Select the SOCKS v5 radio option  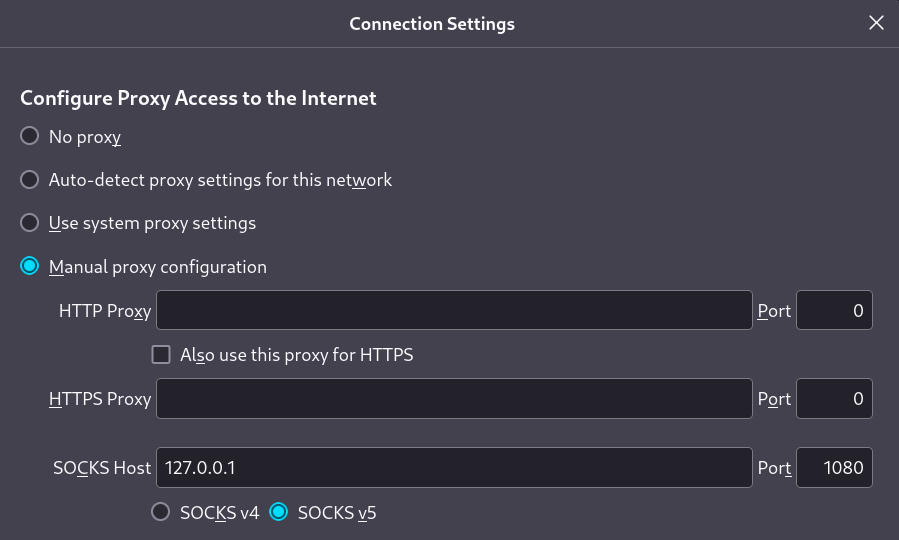[x=279, y=512]
